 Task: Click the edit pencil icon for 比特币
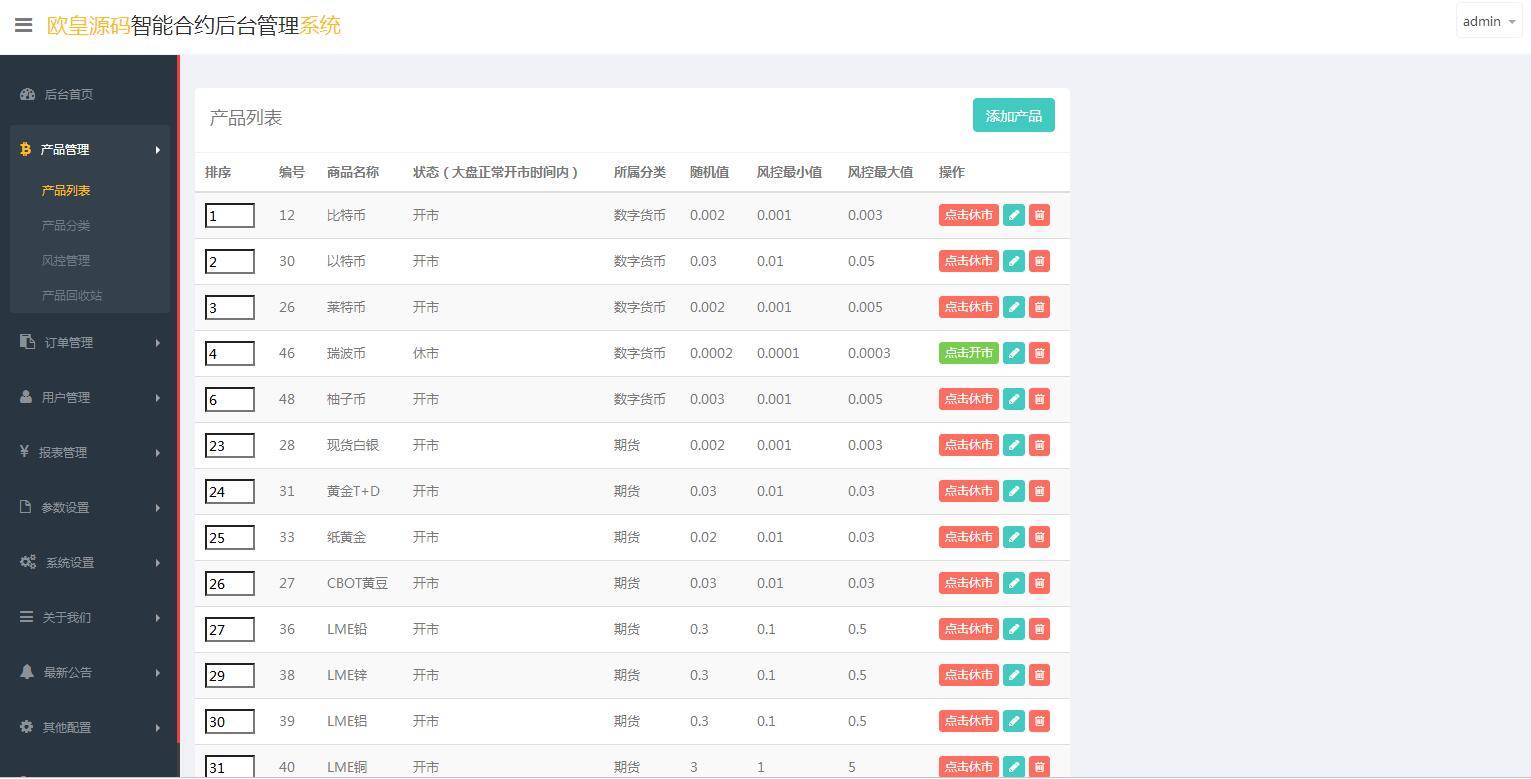pos(1013,215)
